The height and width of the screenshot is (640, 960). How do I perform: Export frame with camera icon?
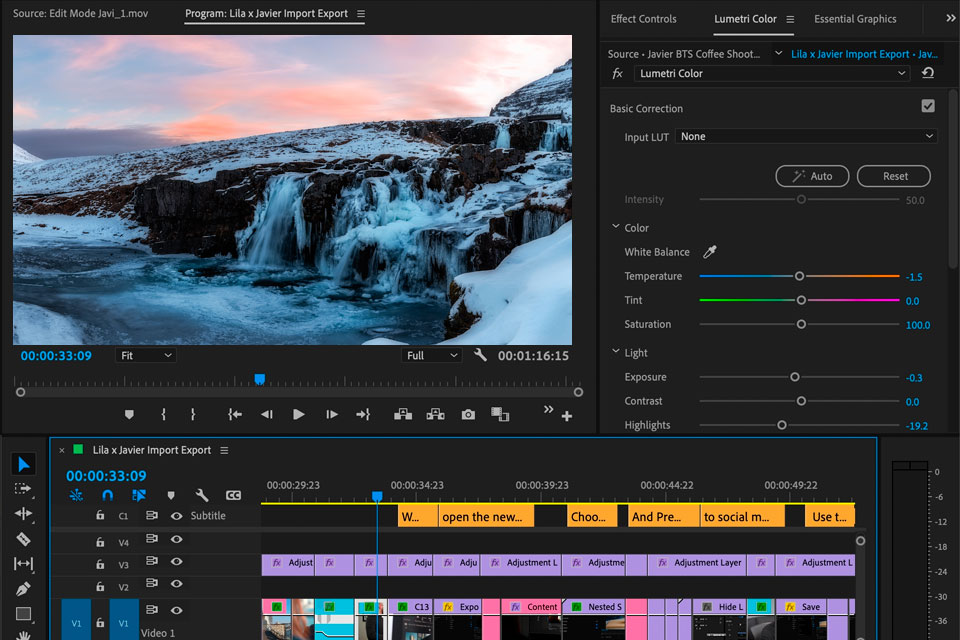[468, 415]
